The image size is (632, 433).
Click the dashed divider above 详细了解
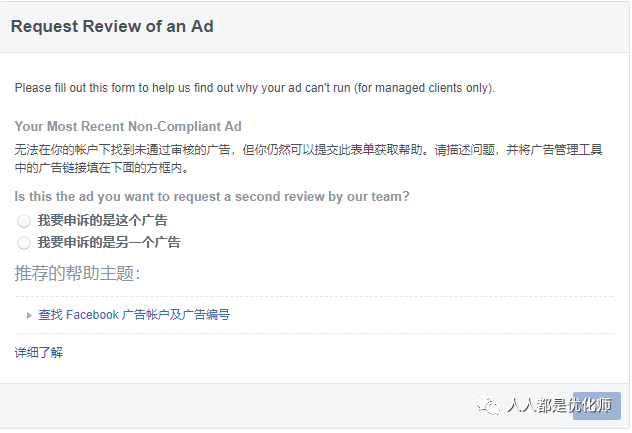point(314,333)
